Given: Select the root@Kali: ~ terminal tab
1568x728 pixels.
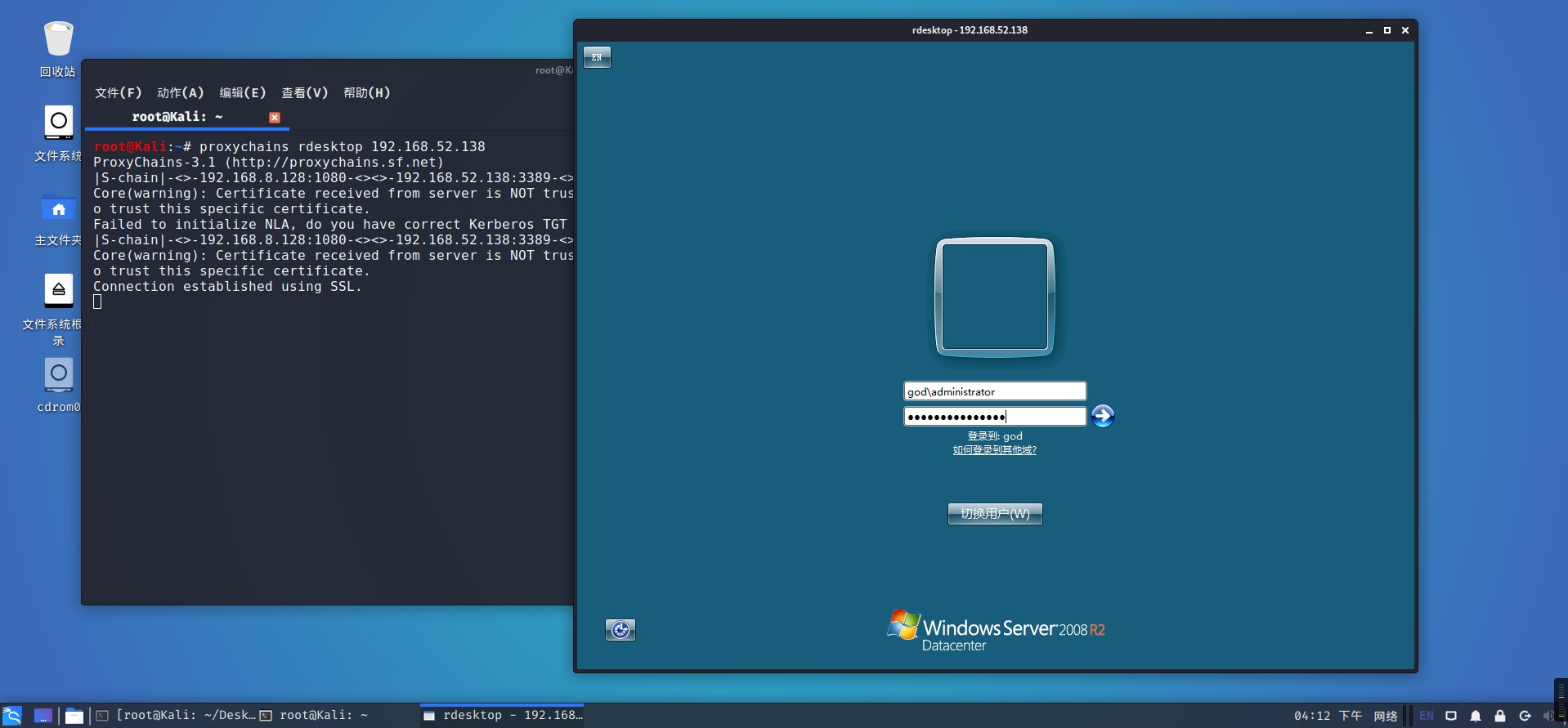Looking at the screenshot, I should (177, 117).
